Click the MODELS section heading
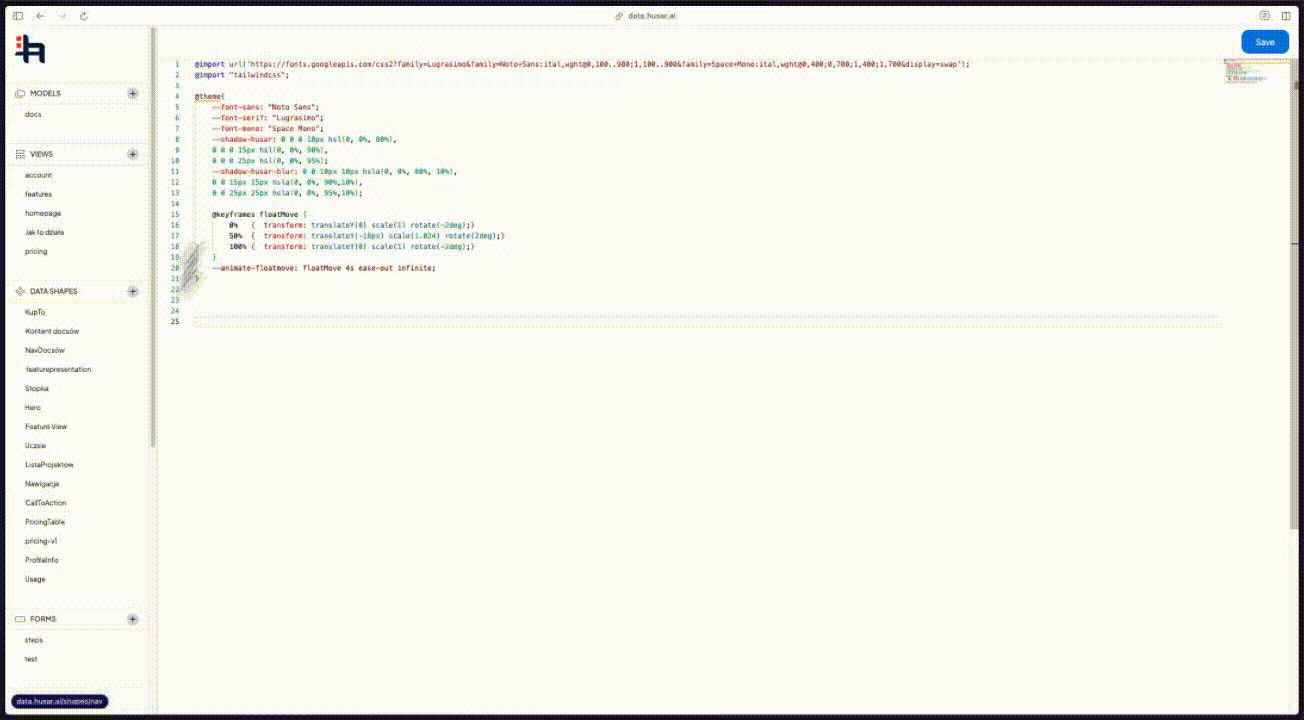The width and height of the screenshot is (1304, 720). click(x=45, y=93)
